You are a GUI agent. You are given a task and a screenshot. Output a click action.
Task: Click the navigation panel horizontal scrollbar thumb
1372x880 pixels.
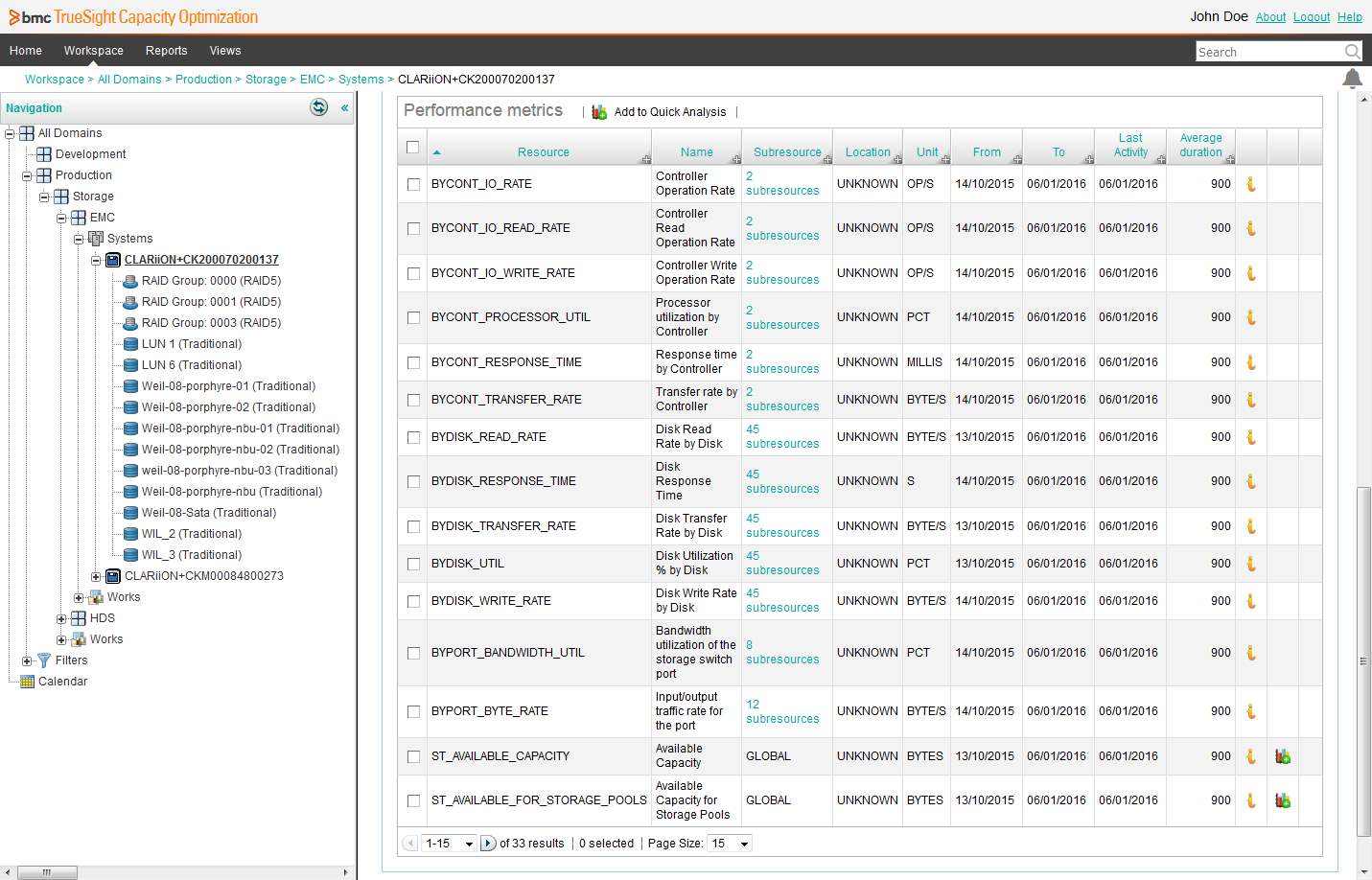[x=47, y=872]
